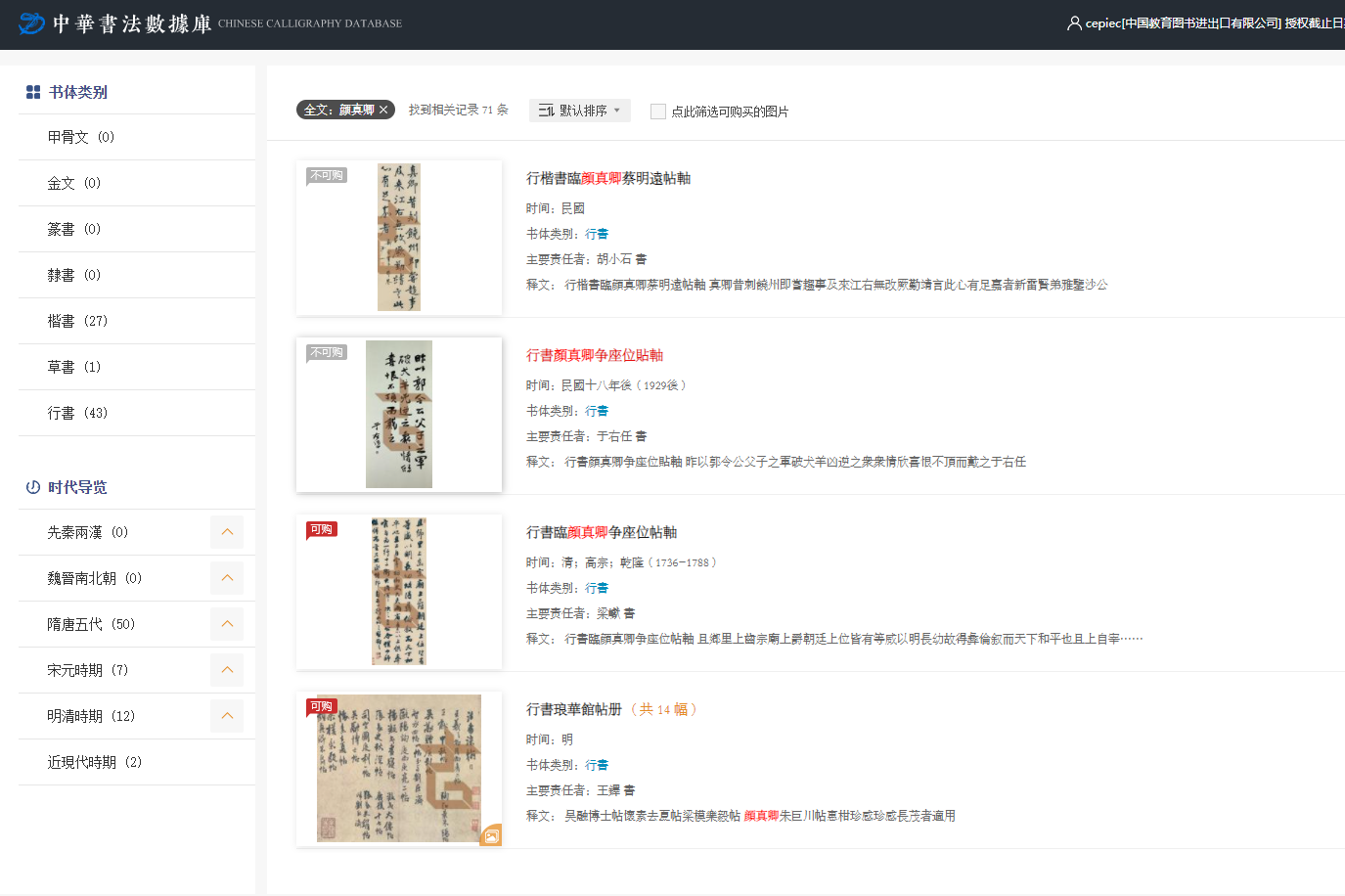The width and height of the screenshot is (1345, 896).
Task: Toggle the 明清時期 chevron arrow
Action: point(227,716)
